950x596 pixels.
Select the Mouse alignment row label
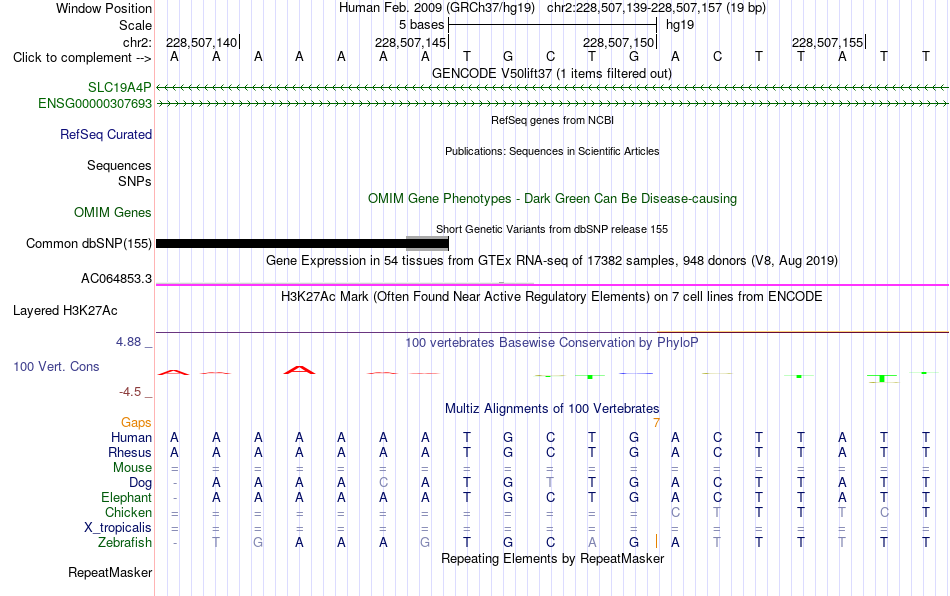click(132, 468)
